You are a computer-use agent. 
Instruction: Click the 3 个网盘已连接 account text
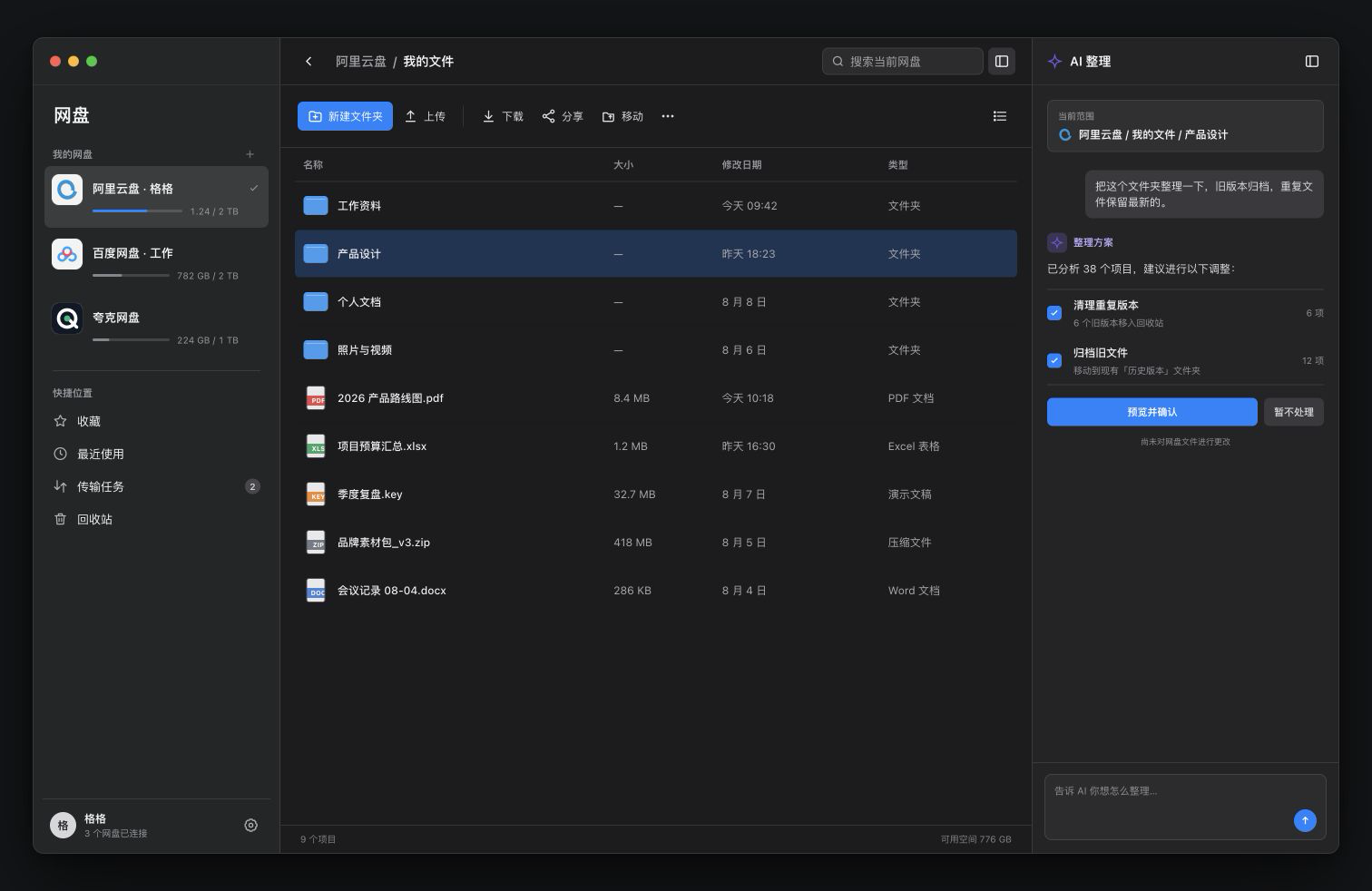(x=116, y=833)
